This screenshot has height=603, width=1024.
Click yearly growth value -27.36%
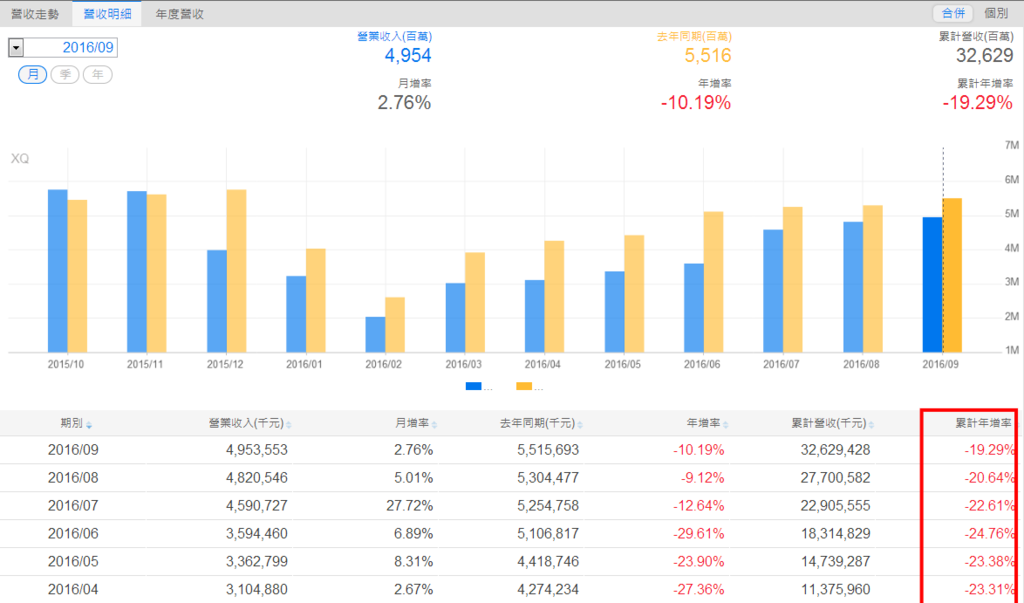[698, 589]
